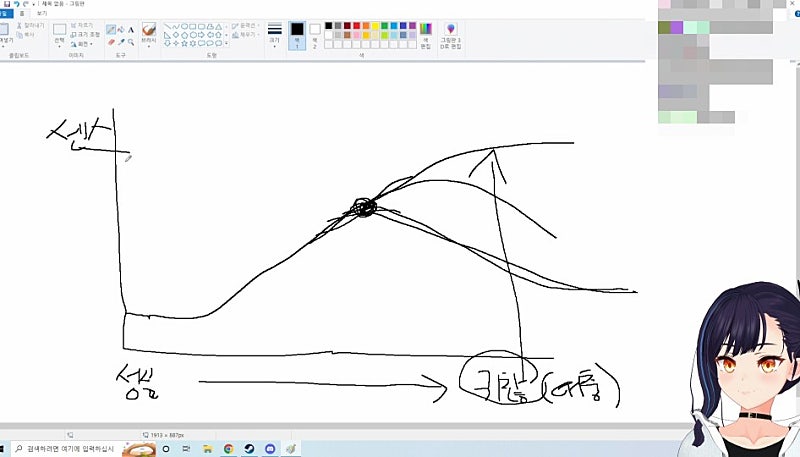Open Edit with Paint 3D
This screenshot has height=457, width=800.
tap(451, 35)
